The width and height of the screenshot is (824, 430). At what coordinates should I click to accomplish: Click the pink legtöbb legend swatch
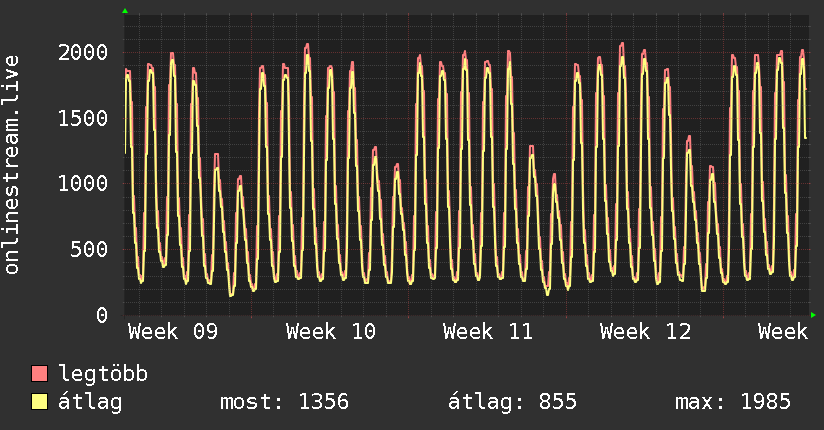pos(39,373)
